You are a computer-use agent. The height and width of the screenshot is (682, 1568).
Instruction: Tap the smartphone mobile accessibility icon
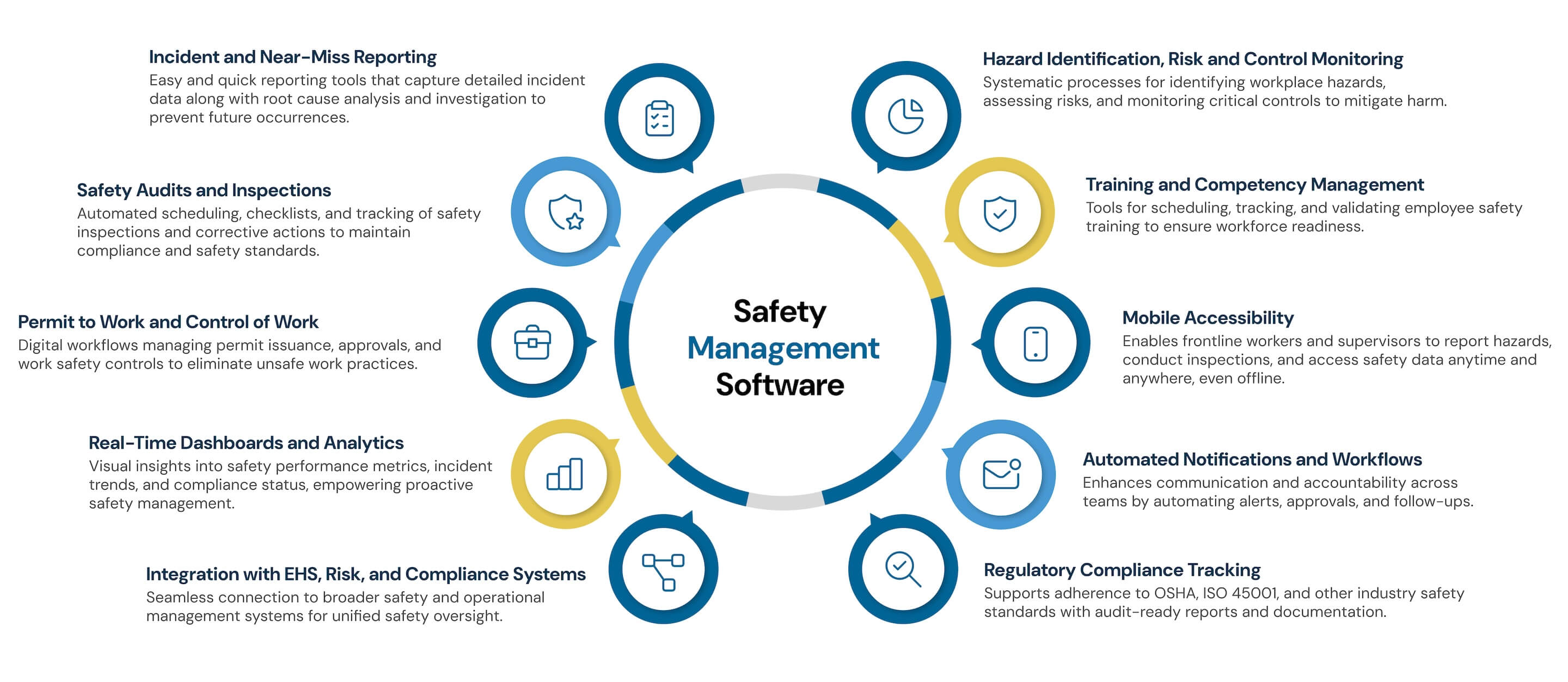pyautogui.click(x=1036, y=343)
